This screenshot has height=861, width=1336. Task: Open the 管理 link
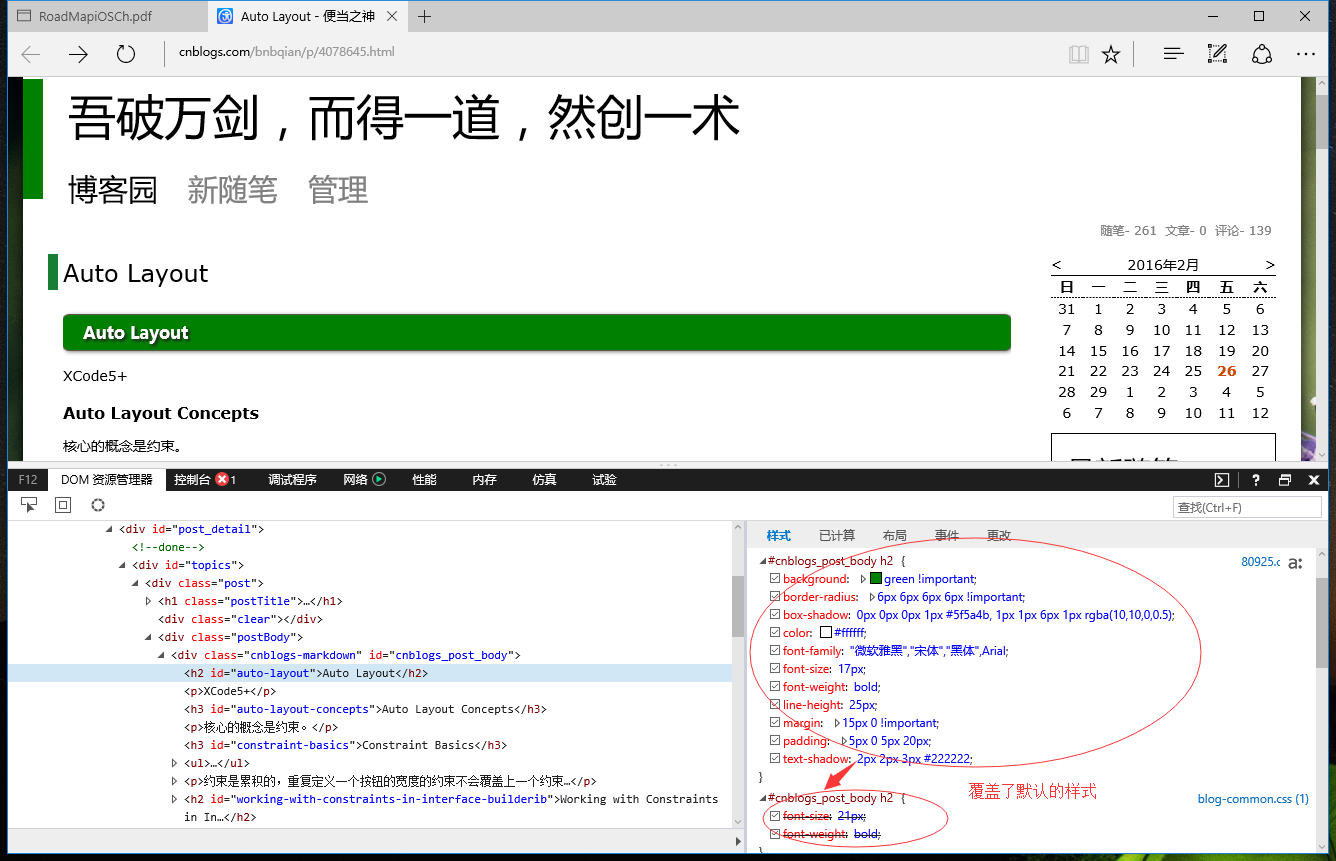pyautogui.click(x=338, y=189)
